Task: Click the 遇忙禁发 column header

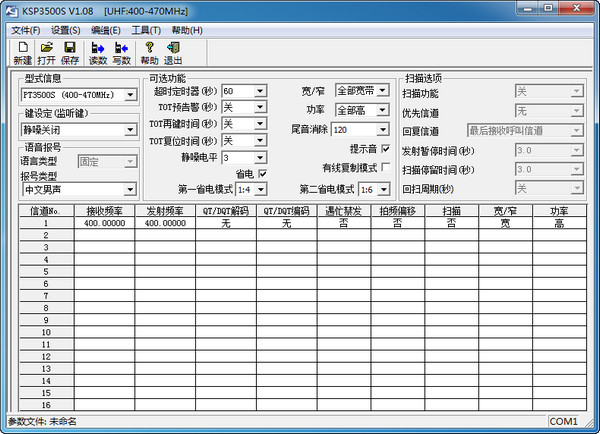Action: pos(344,211)
